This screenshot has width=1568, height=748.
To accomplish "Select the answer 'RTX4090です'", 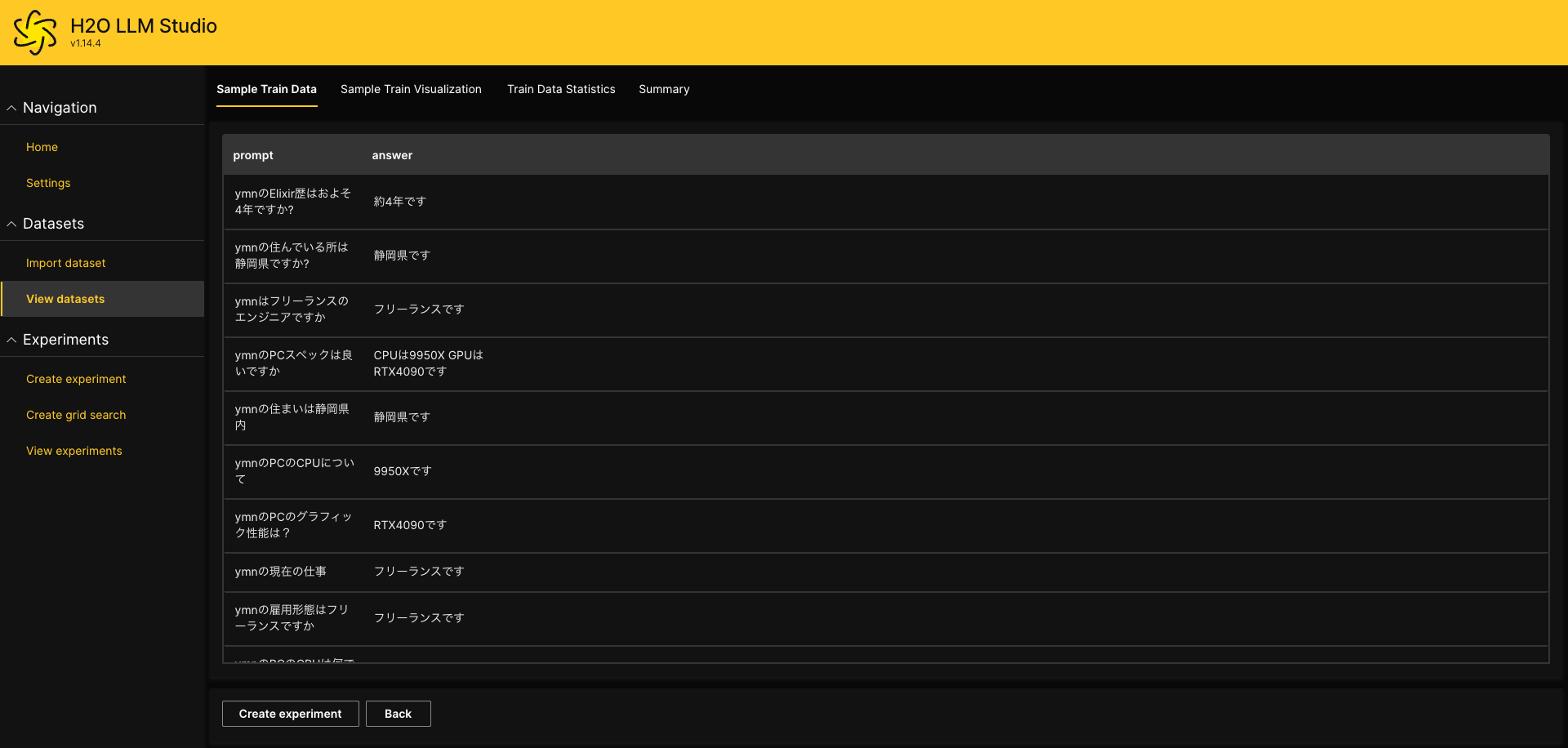I will (410, 525).
